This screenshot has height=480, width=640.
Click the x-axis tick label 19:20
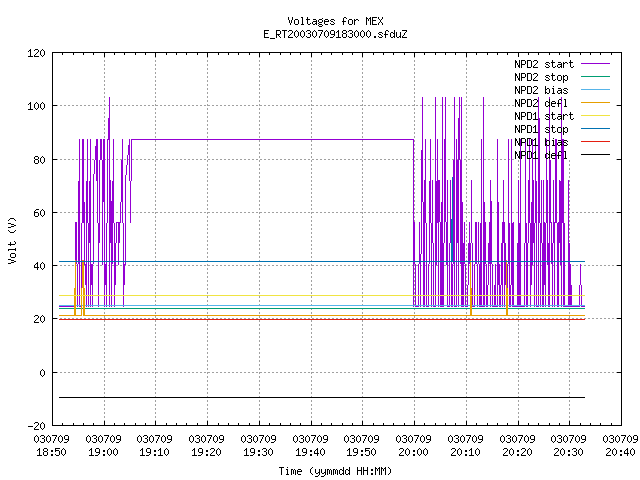click(207, 452)
